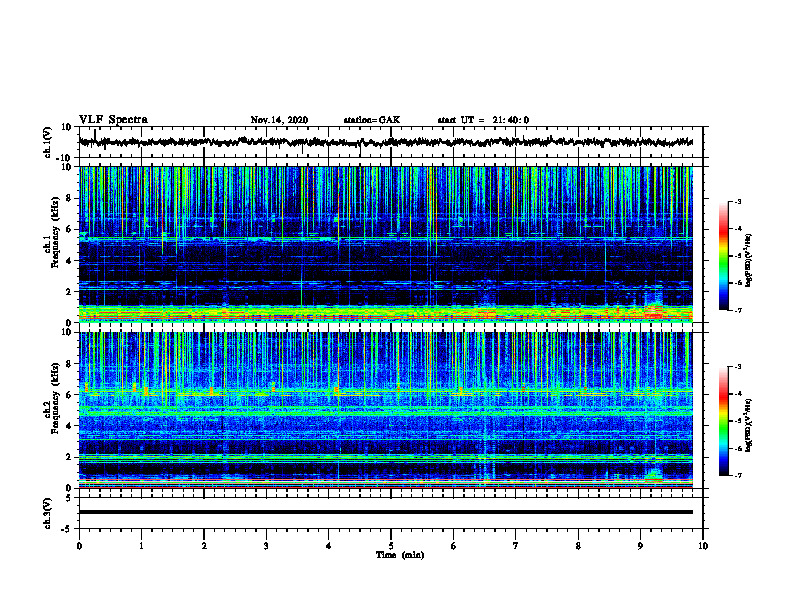The width and height of the screenshot is (792, 612).
Task: Select the "Time (min)" x-axis label
Action: click(400, 555)
